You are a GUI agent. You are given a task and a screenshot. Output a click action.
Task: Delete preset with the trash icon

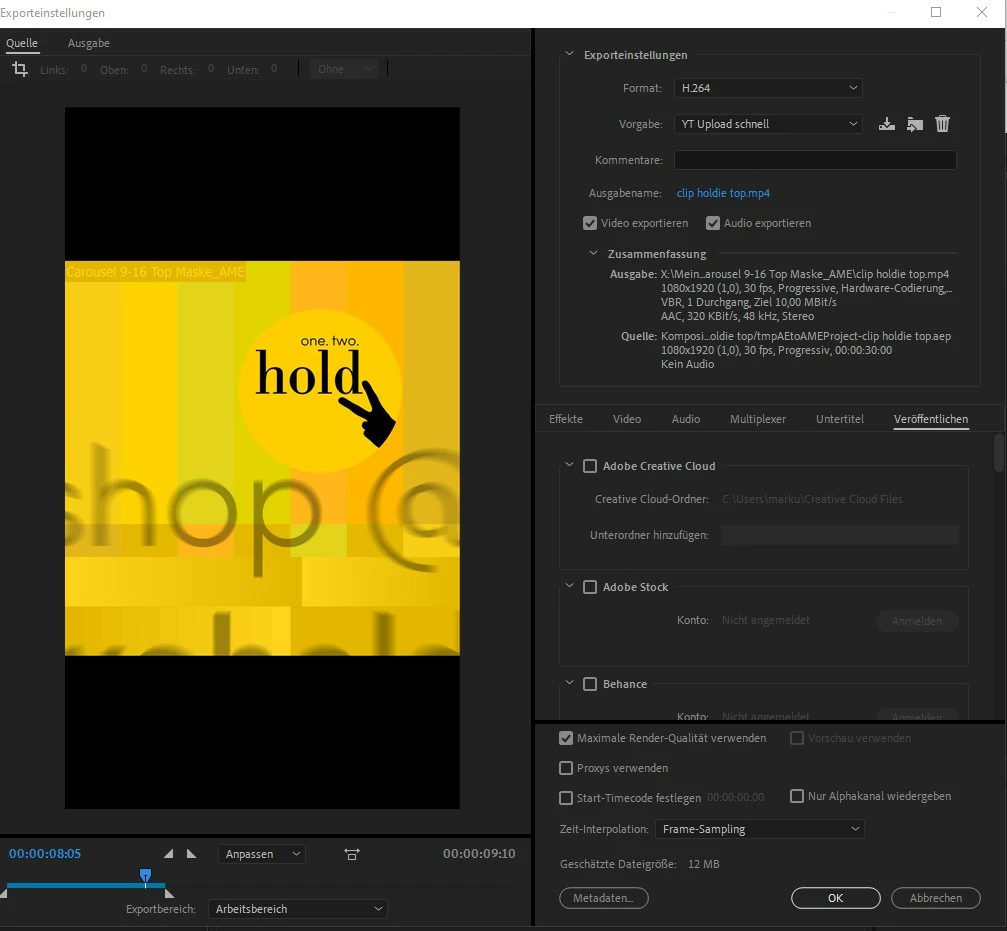[942, 124]
